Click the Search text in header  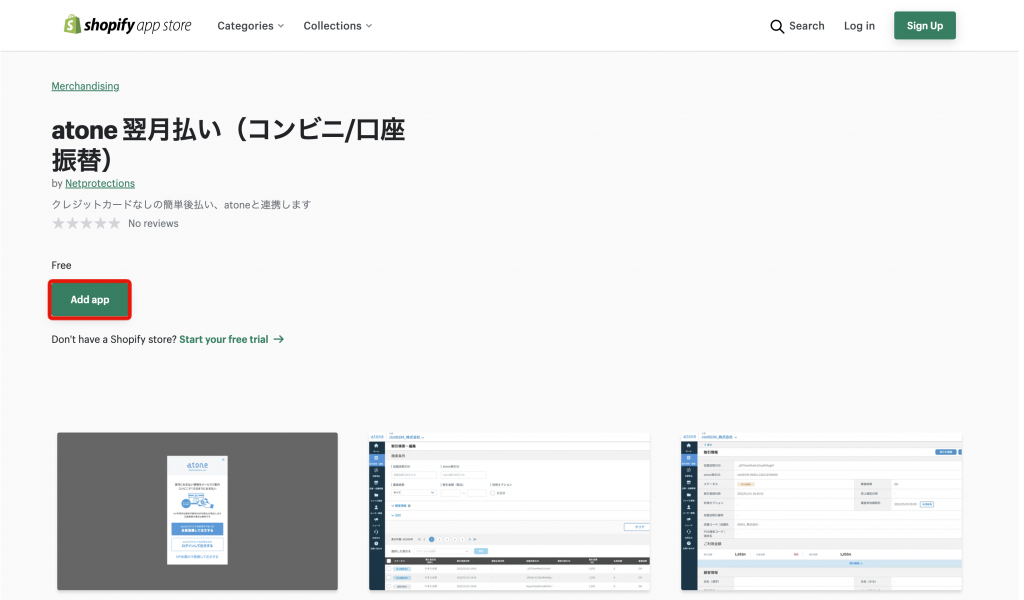point(807,26)
